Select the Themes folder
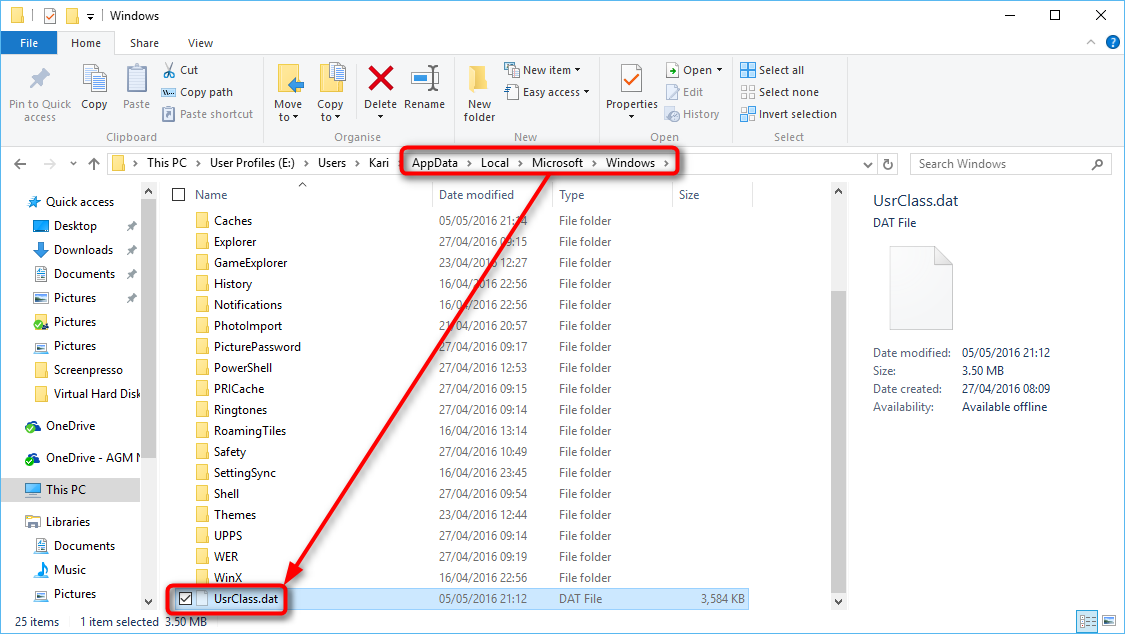Image resolution: width=1125 pixels, height=634 pixels. (235, 515)
